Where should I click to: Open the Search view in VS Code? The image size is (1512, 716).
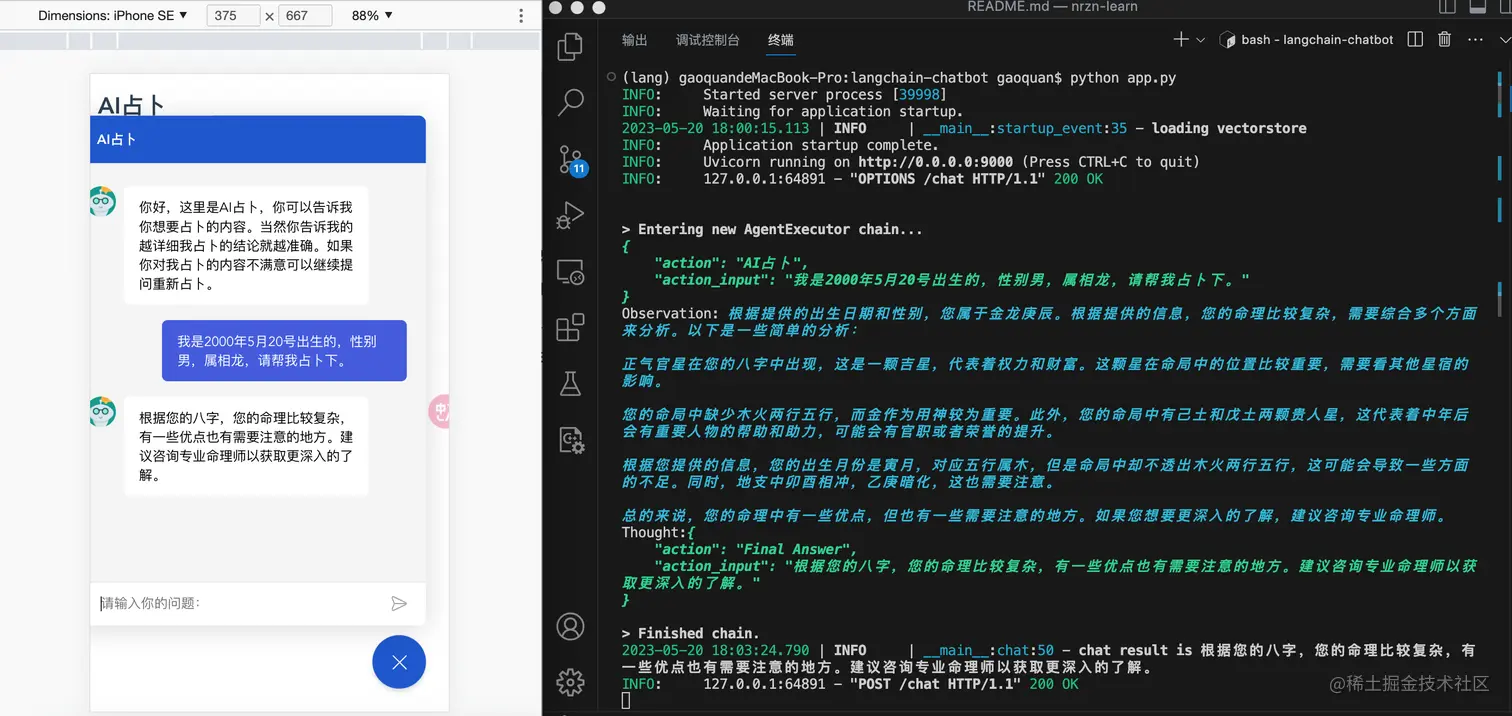coord(570,101)
